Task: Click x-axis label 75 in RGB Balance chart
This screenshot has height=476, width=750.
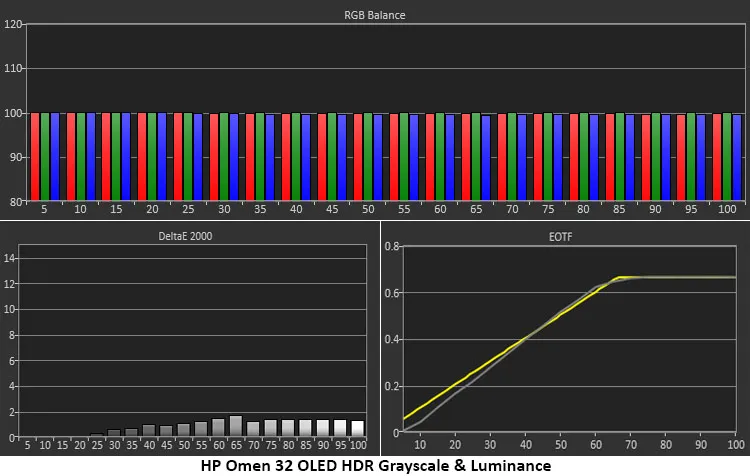Action: (547, 211)
